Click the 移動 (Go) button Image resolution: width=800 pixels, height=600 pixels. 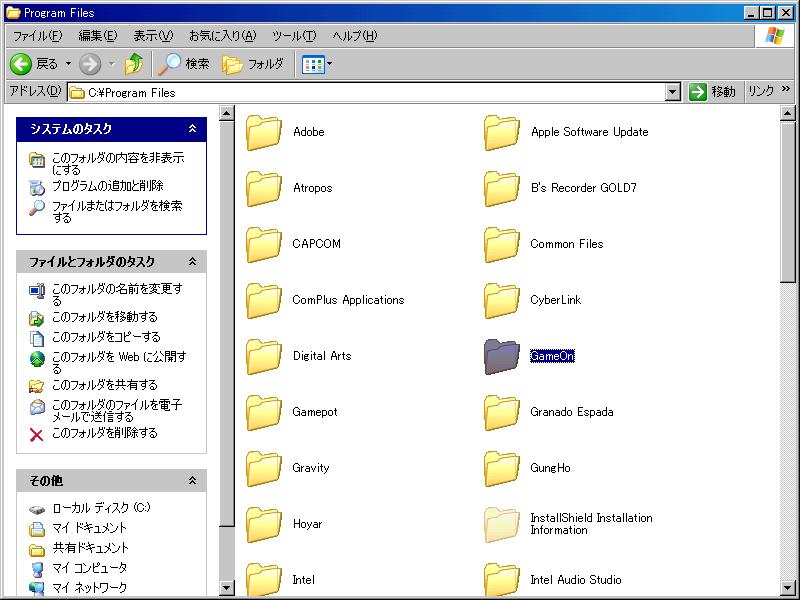click(712, 92)
